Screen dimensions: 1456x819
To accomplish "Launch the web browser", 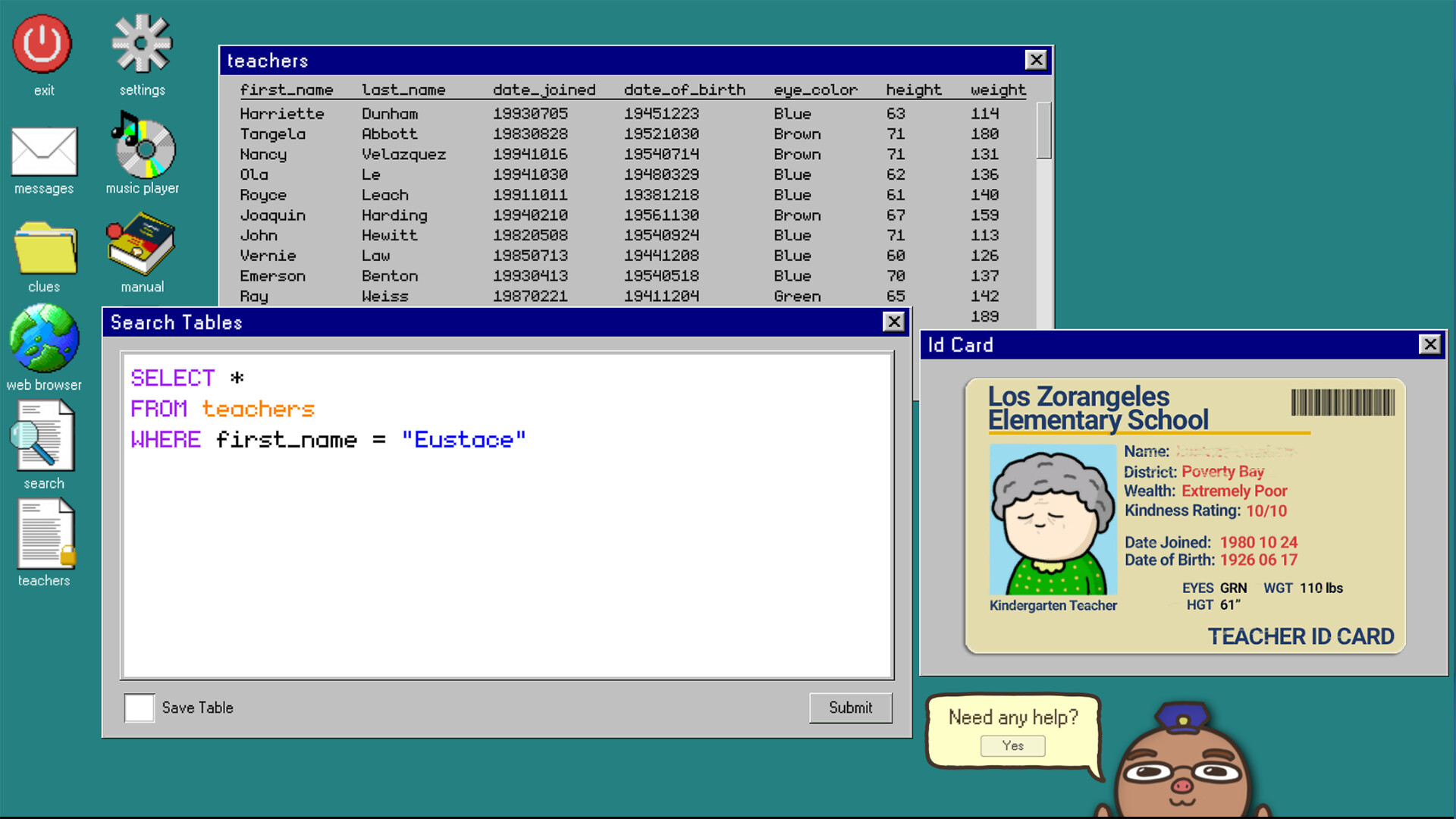I will pos(43,339).
